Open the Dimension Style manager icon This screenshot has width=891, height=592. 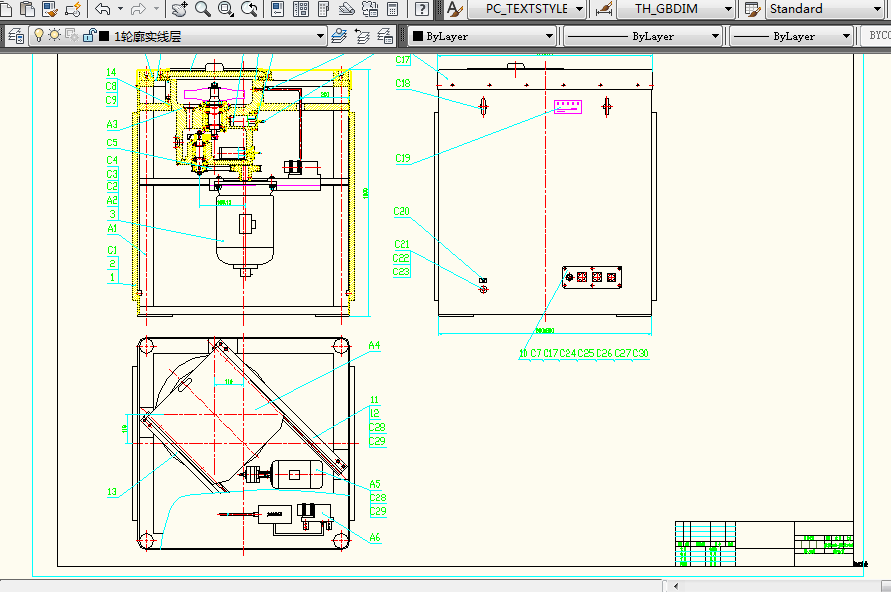(603, 9)
